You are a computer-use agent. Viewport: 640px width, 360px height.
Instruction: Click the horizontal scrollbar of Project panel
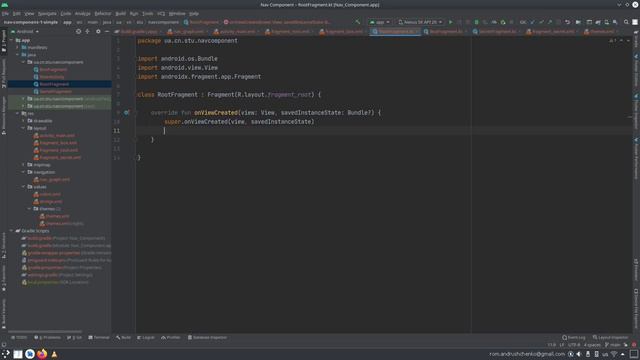click(x=45, y=331)
